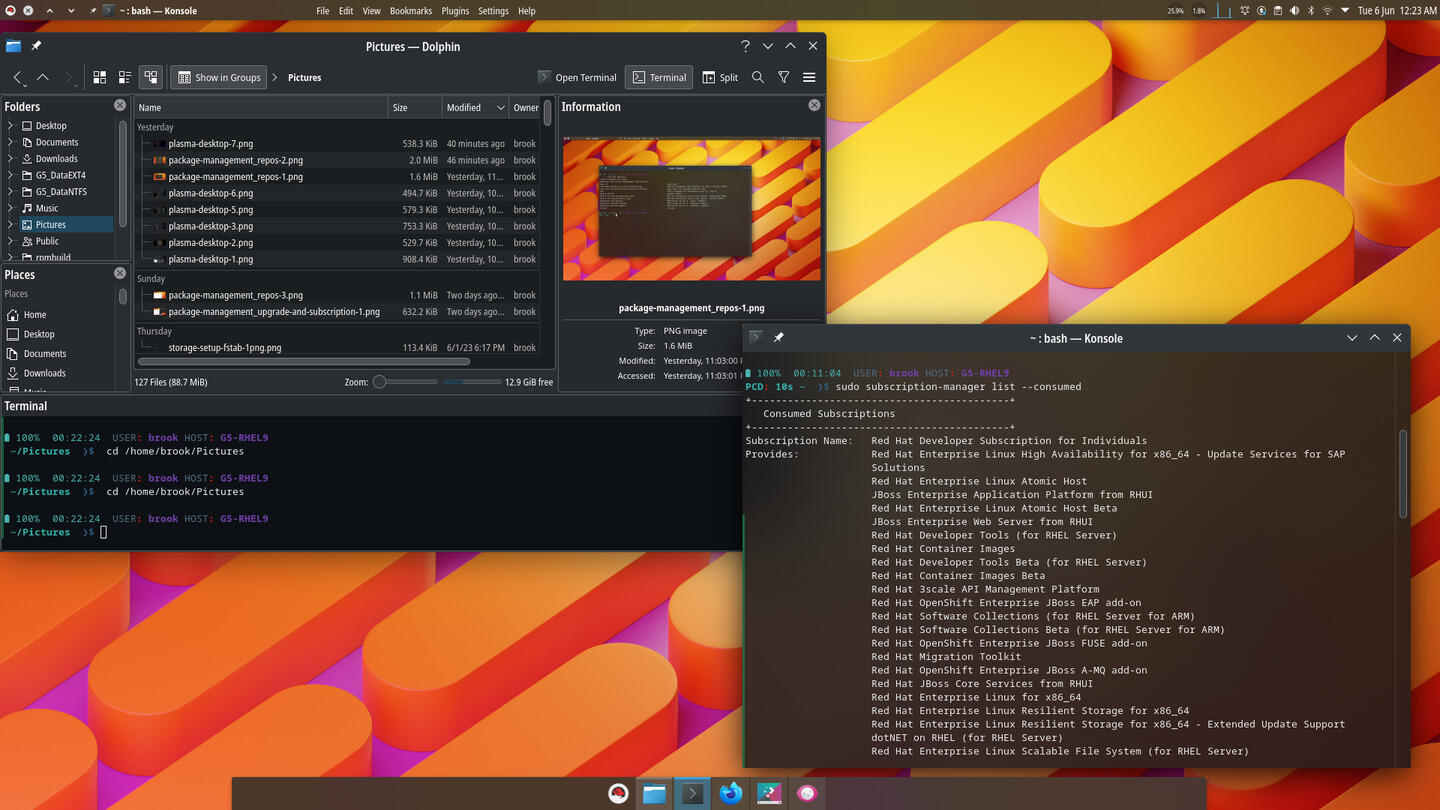Open the Edit menu in top bar
This screenshot has width=1440, height=810.
point(346,11)
